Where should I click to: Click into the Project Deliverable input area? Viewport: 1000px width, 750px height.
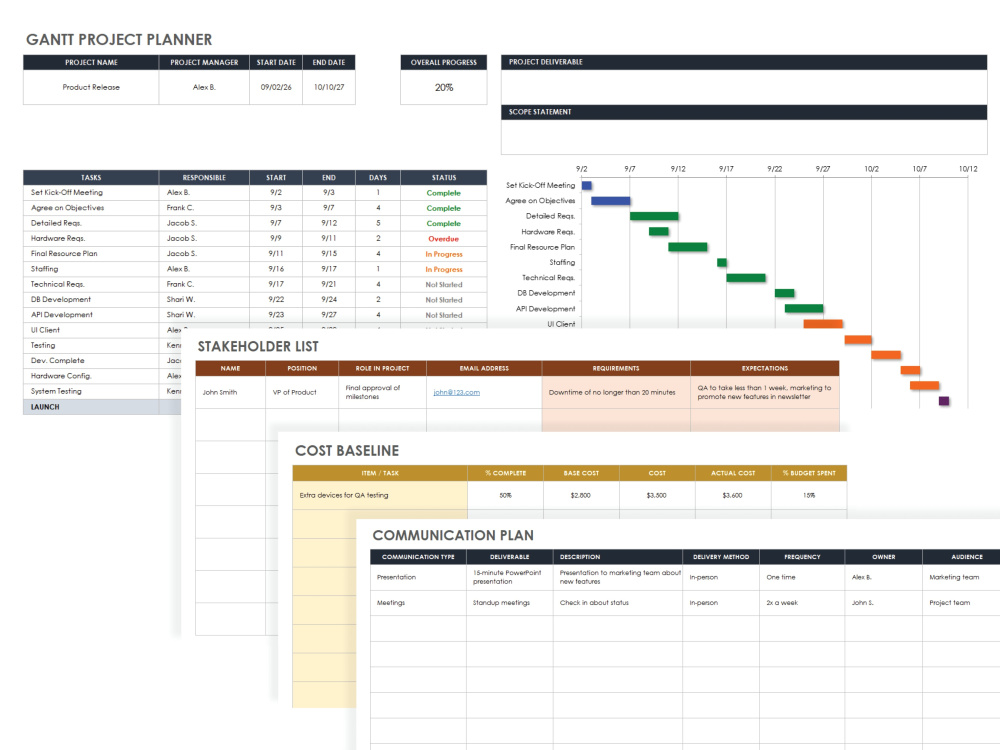[744, 87]
